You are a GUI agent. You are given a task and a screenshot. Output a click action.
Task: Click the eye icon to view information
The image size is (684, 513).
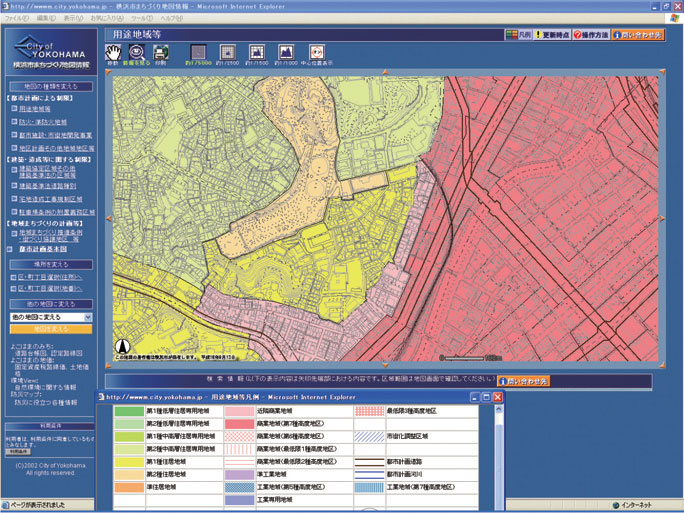tap(136, 51)
